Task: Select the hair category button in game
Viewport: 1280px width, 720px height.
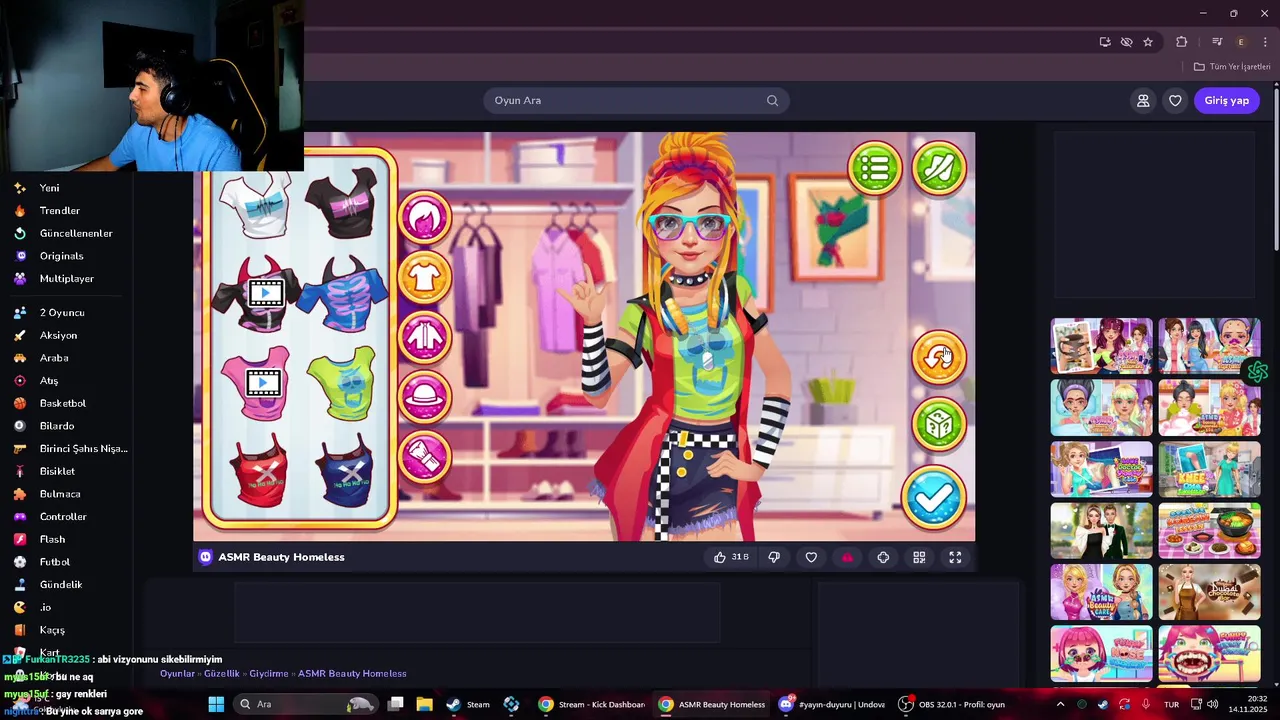Action: click(425, 217)
